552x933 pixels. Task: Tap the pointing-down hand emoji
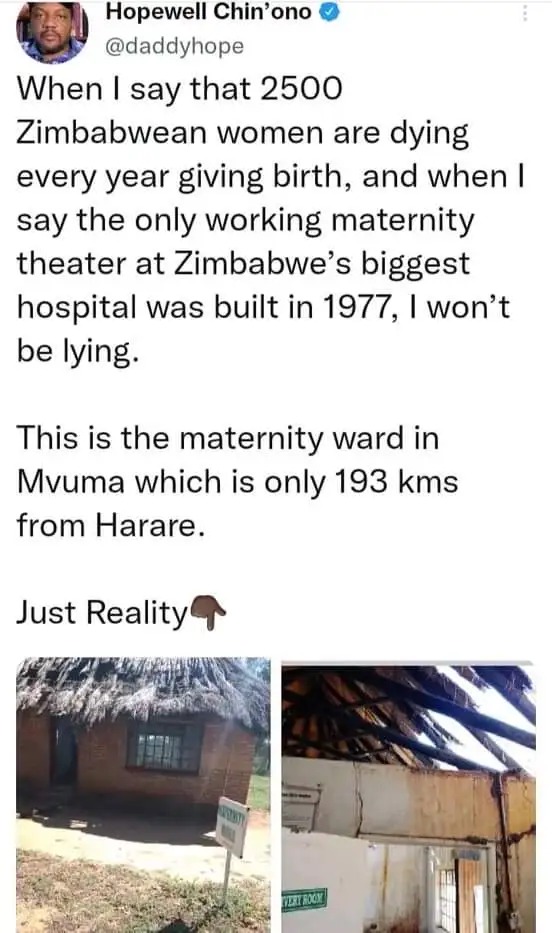coord(206,611)
